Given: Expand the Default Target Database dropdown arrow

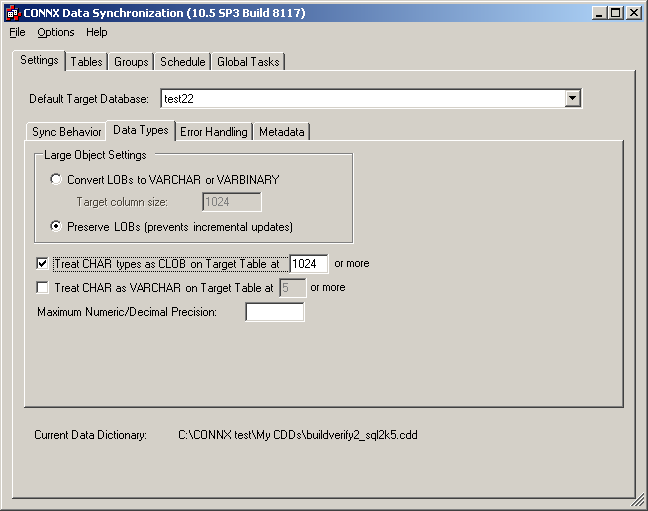Looking at the screenshot, I should [x=572, y=98].
